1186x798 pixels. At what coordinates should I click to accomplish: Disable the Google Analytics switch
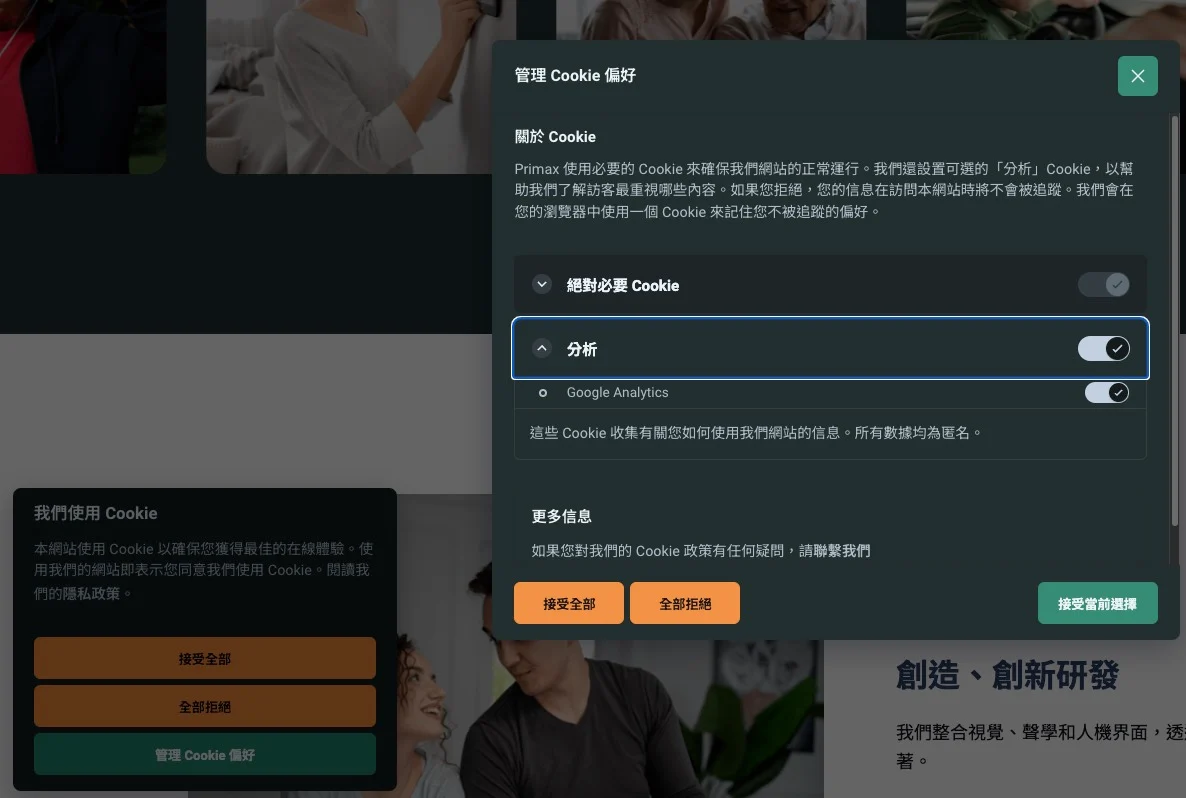tap(1106, 393)
